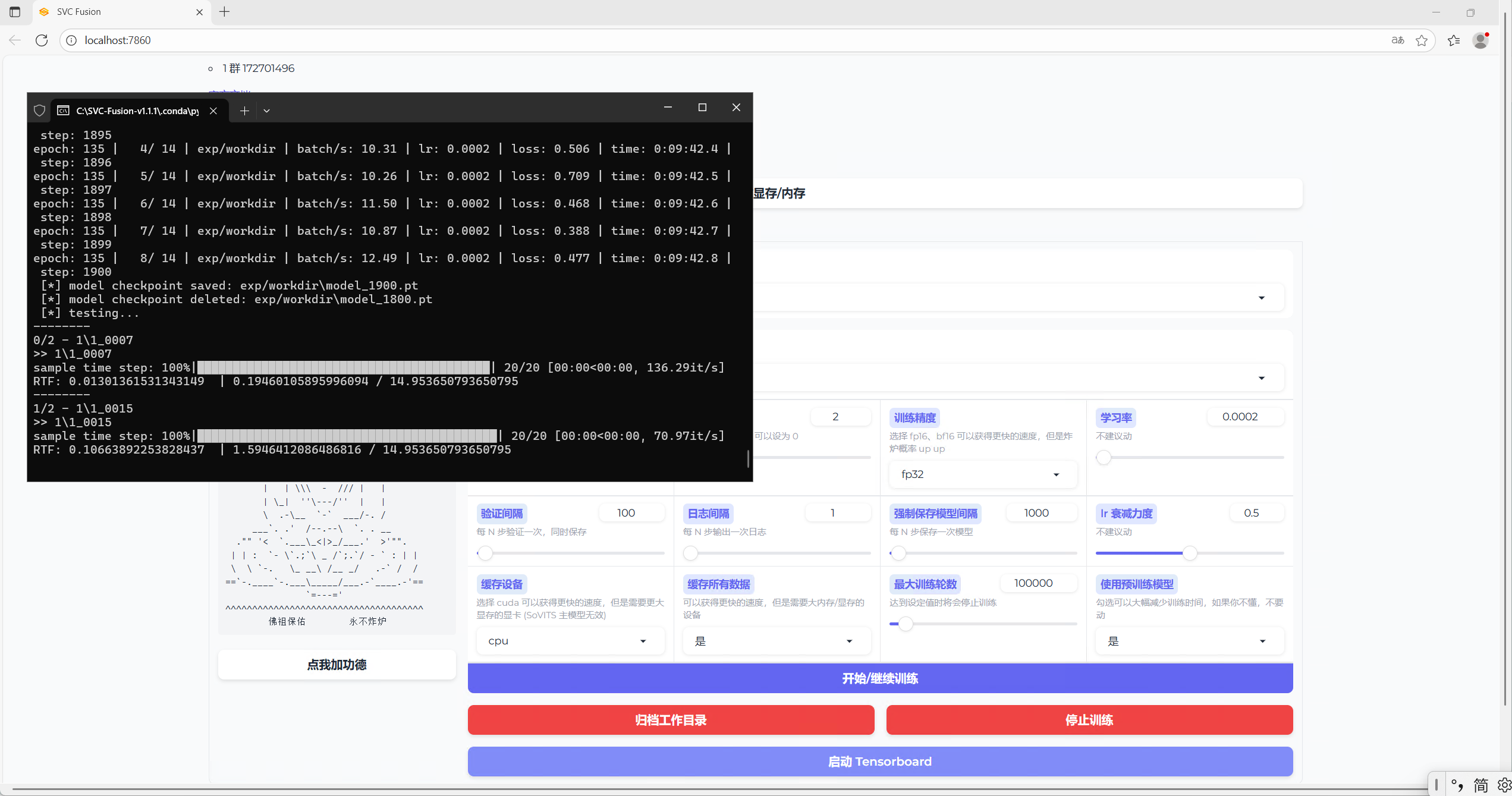
Task: Open the tab actions menu icon
Action: 15,12
